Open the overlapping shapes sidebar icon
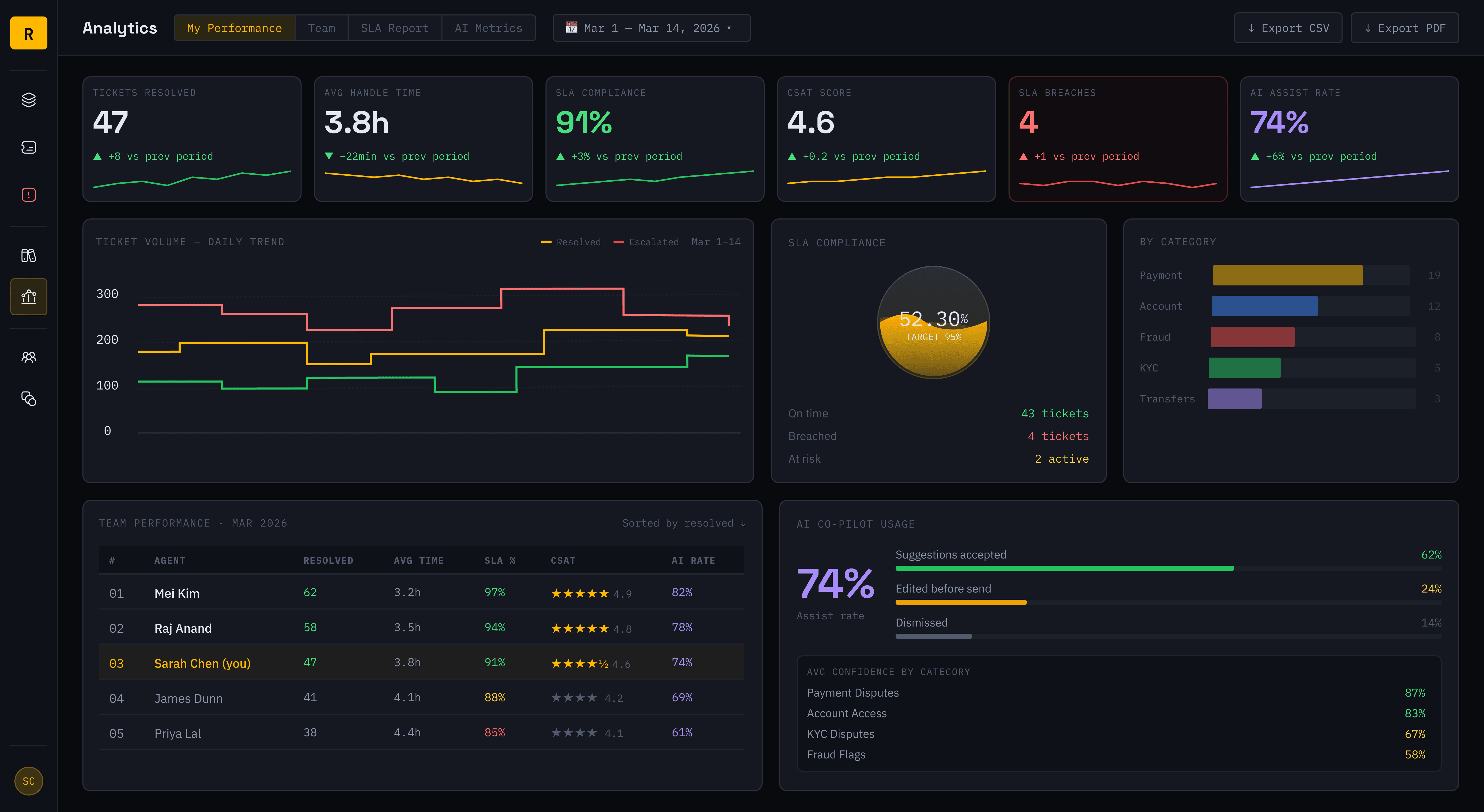The width and height of the screenshot is (1484, 812). coord(29,399)
